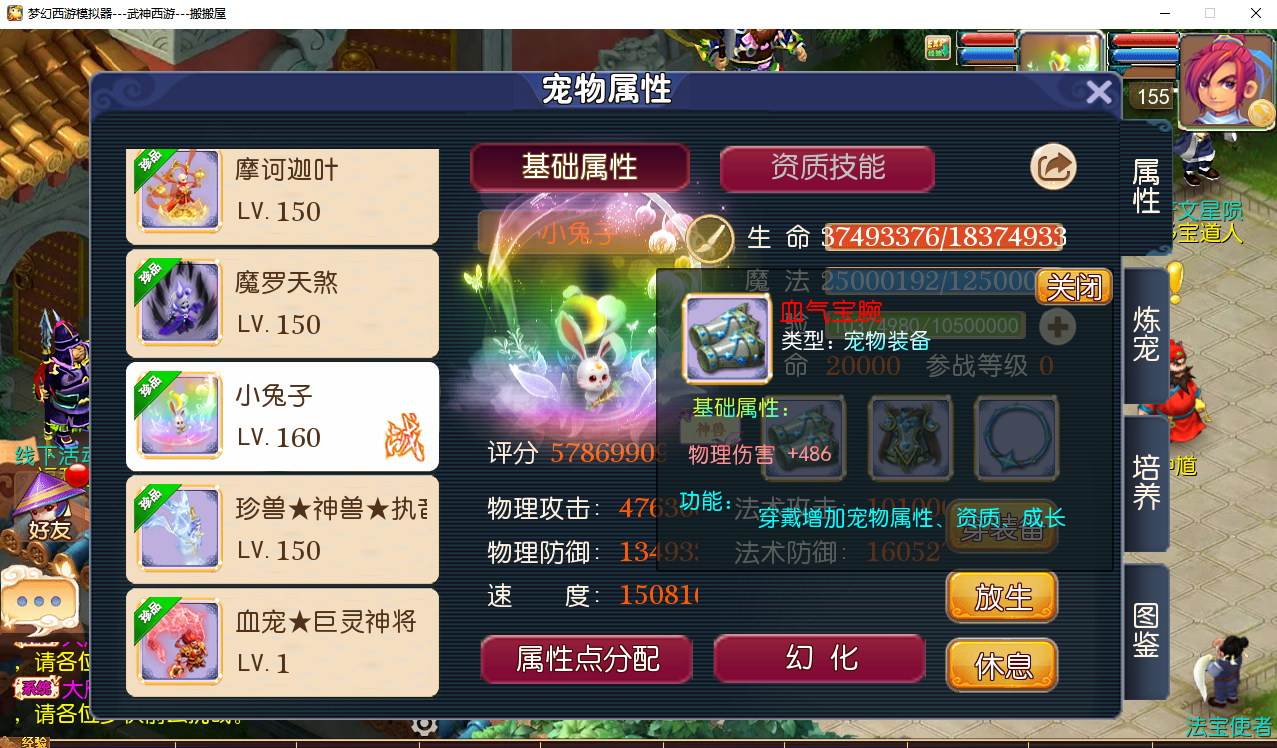
Task: Click the plus icon next to experience bar
Action: pyautogui.click(x=1057, y=326)
